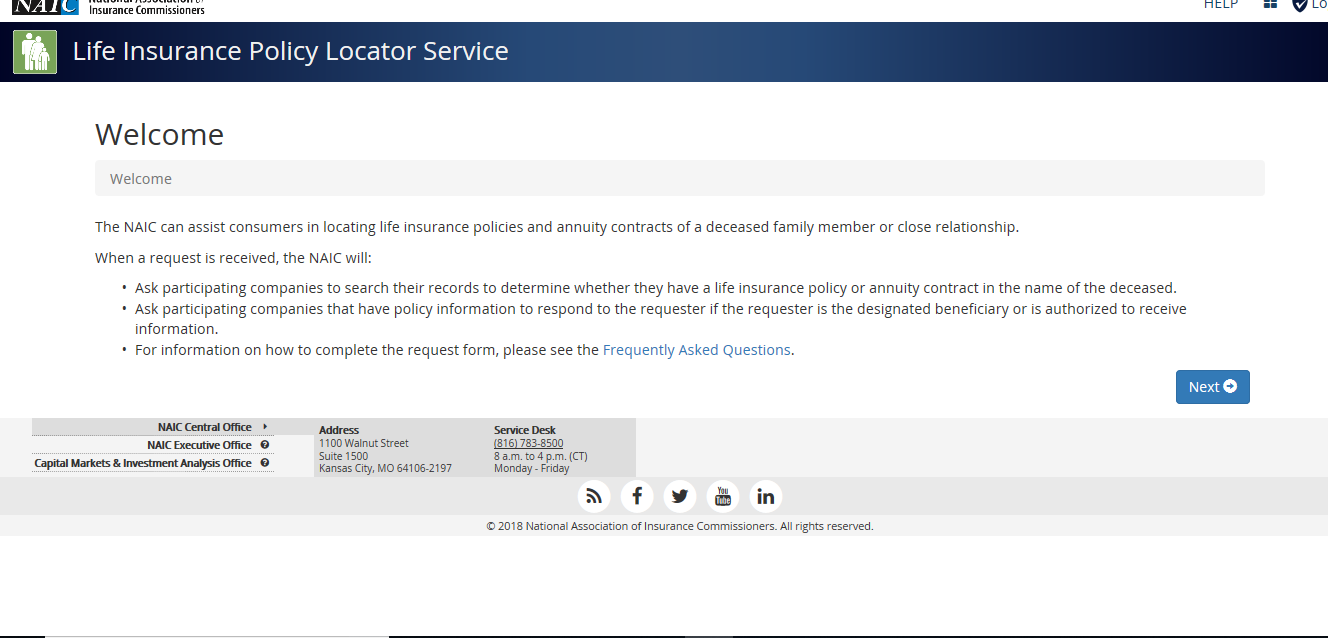The width and height of the screenshot is (1328, 638).
Task: Select the NAIC Central Office tab
Action: pyautogui.click(x=204, y=427)
